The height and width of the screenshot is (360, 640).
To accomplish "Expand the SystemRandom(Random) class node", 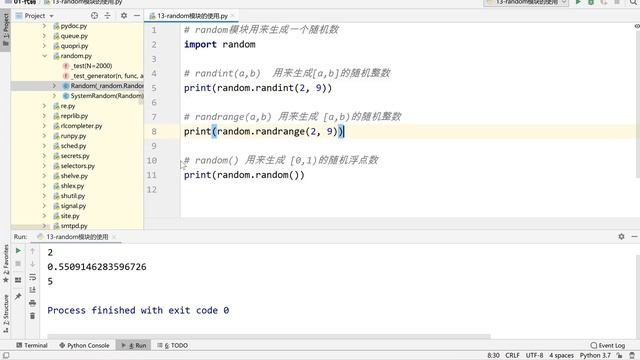I will 54,96.
